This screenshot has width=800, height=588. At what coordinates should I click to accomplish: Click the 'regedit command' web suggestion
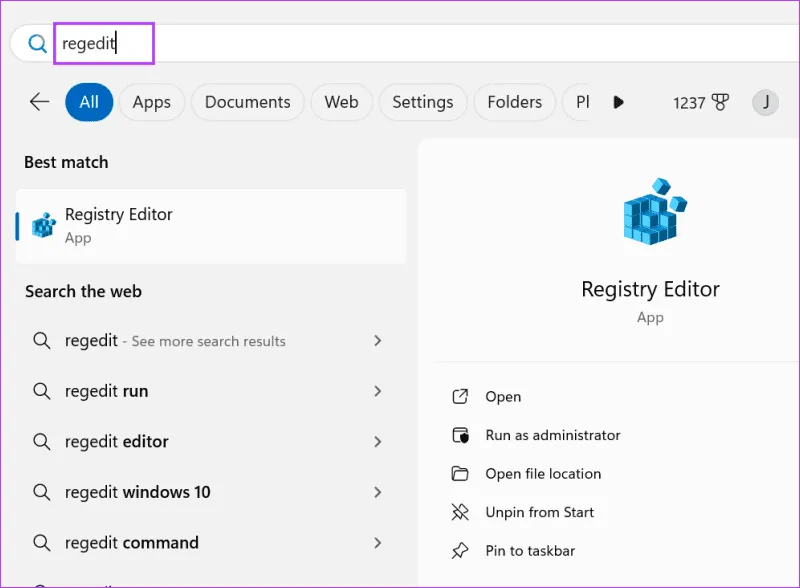click(x=131, y=543)
